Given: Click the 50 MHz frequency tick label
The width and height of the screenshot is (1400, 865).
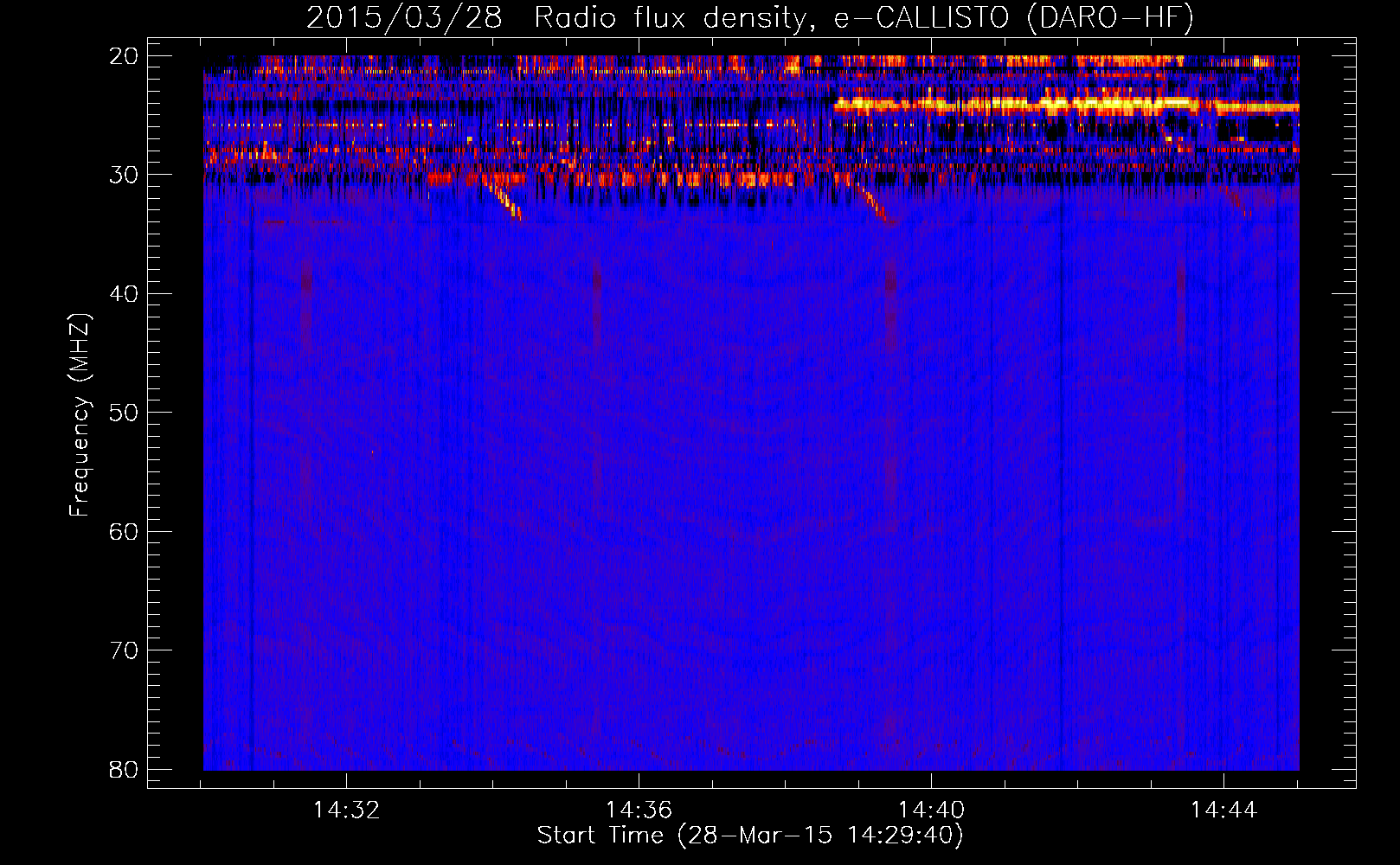Looking at the screenshot, I should [124, 413].
